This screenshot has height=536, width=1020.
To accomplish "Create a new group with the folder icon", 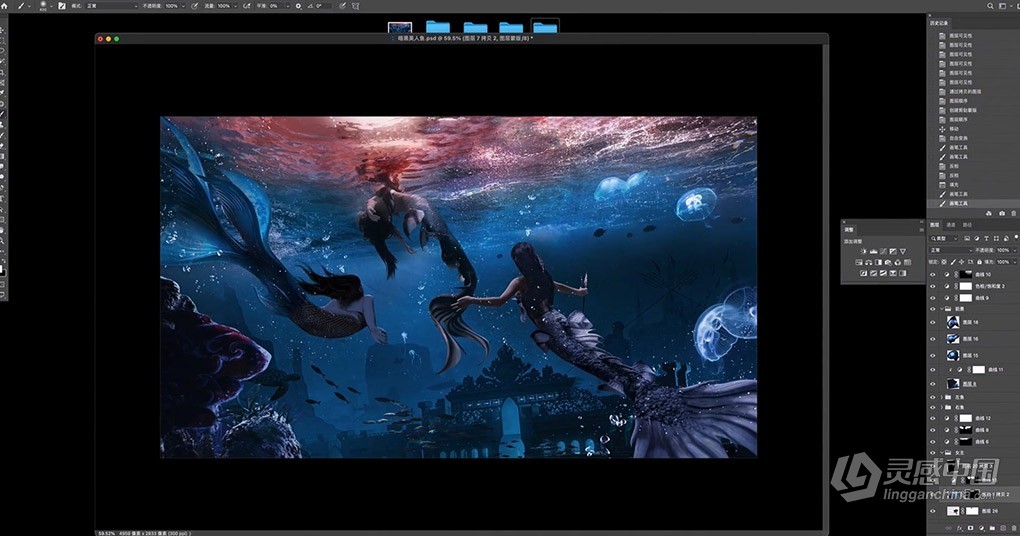I will [x=990, y=527].
